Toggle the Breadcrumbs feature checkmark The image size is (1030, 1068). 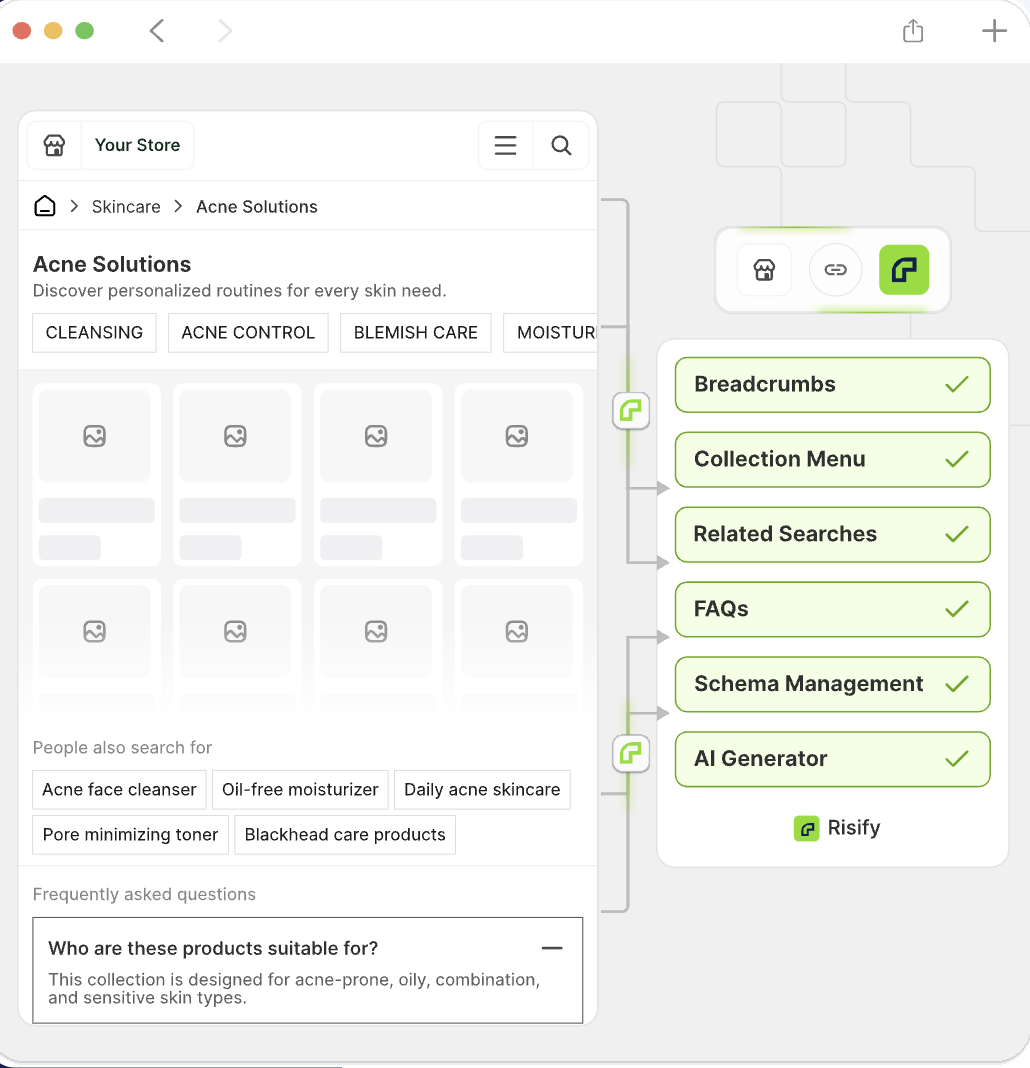click(958, 384)
